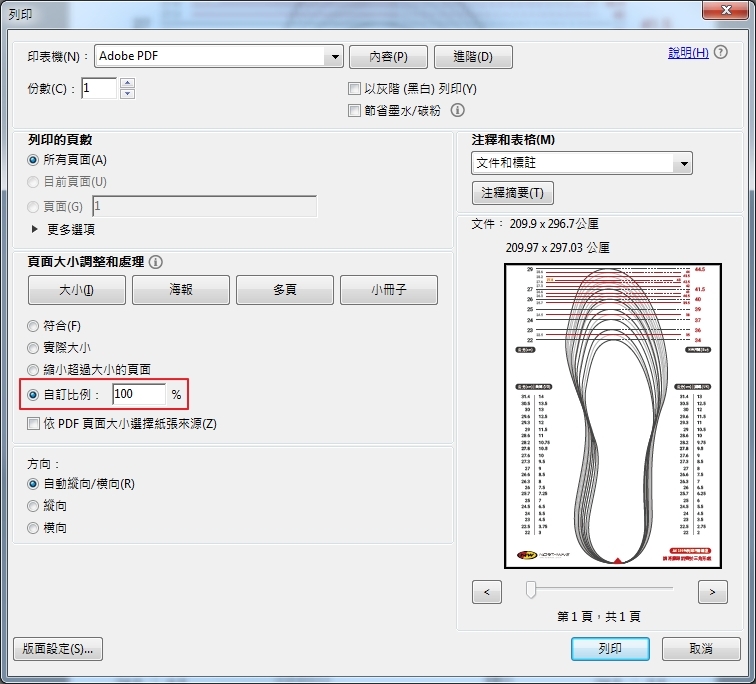Viewport: 756px width, 684px height.
Task: Enable 依 PDF 頁面大小選擇紙張來源 checkbox
Action: pyautogui.click(x=35, y=424)
